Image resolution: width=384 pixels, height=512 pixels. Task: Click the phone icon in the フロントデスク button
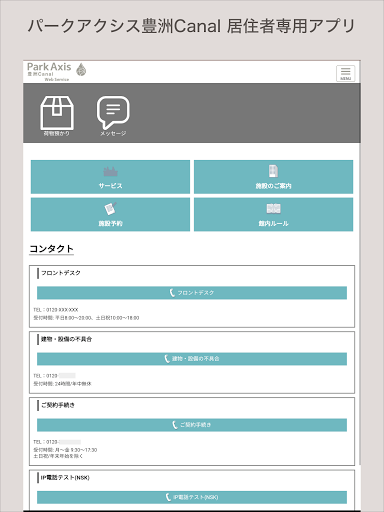coord(172,293)
